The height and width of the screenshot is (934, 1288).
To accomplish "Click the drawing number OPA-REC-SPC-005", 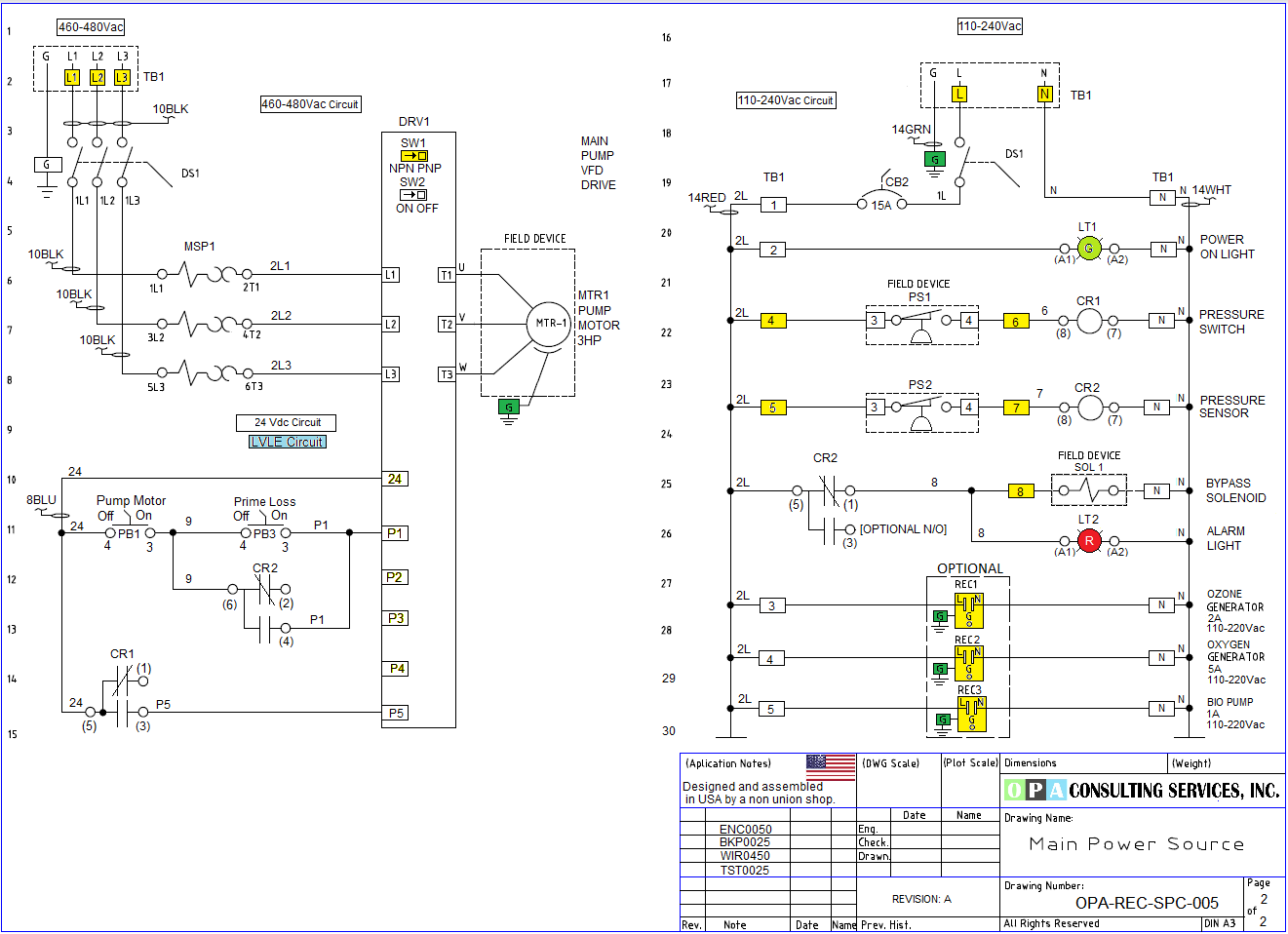I will 1147,903.
